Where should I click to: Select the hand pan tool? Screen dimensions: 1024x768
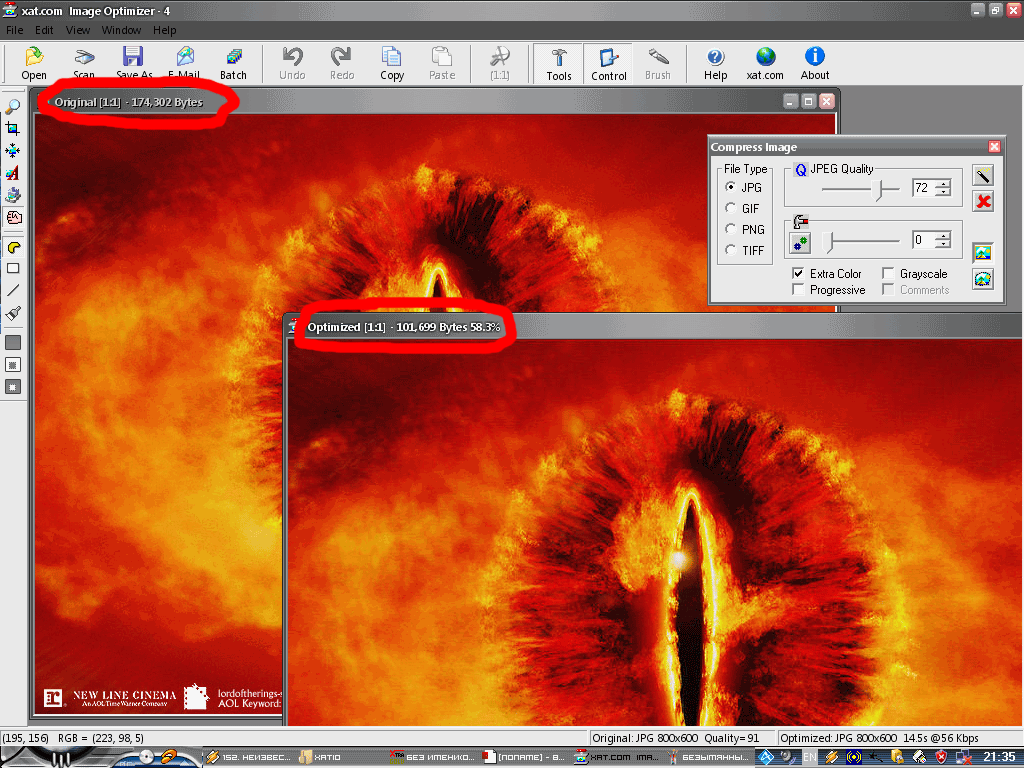[x=14, y=217]
